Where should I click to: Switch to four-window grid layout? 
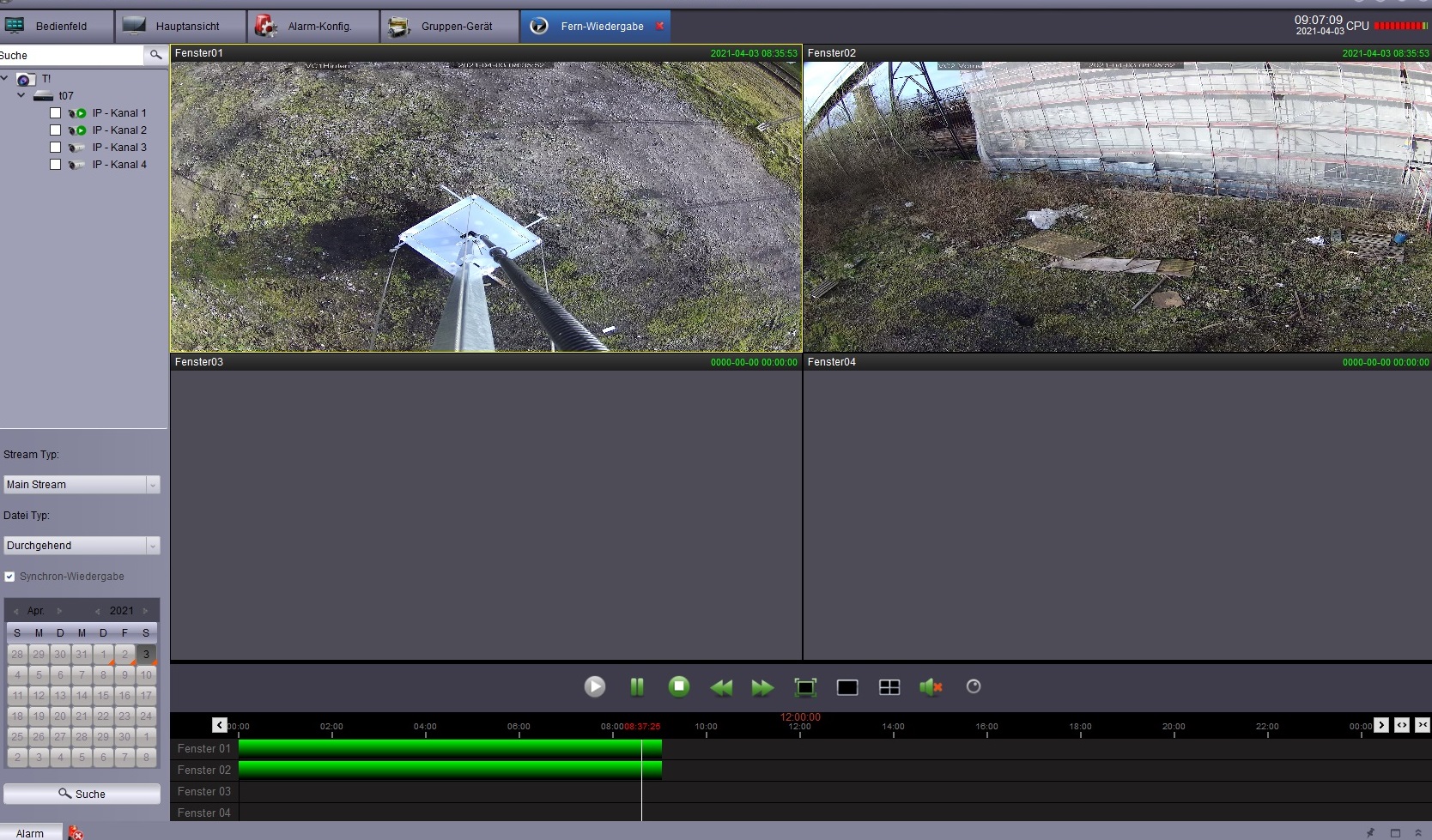pos(889,687)
